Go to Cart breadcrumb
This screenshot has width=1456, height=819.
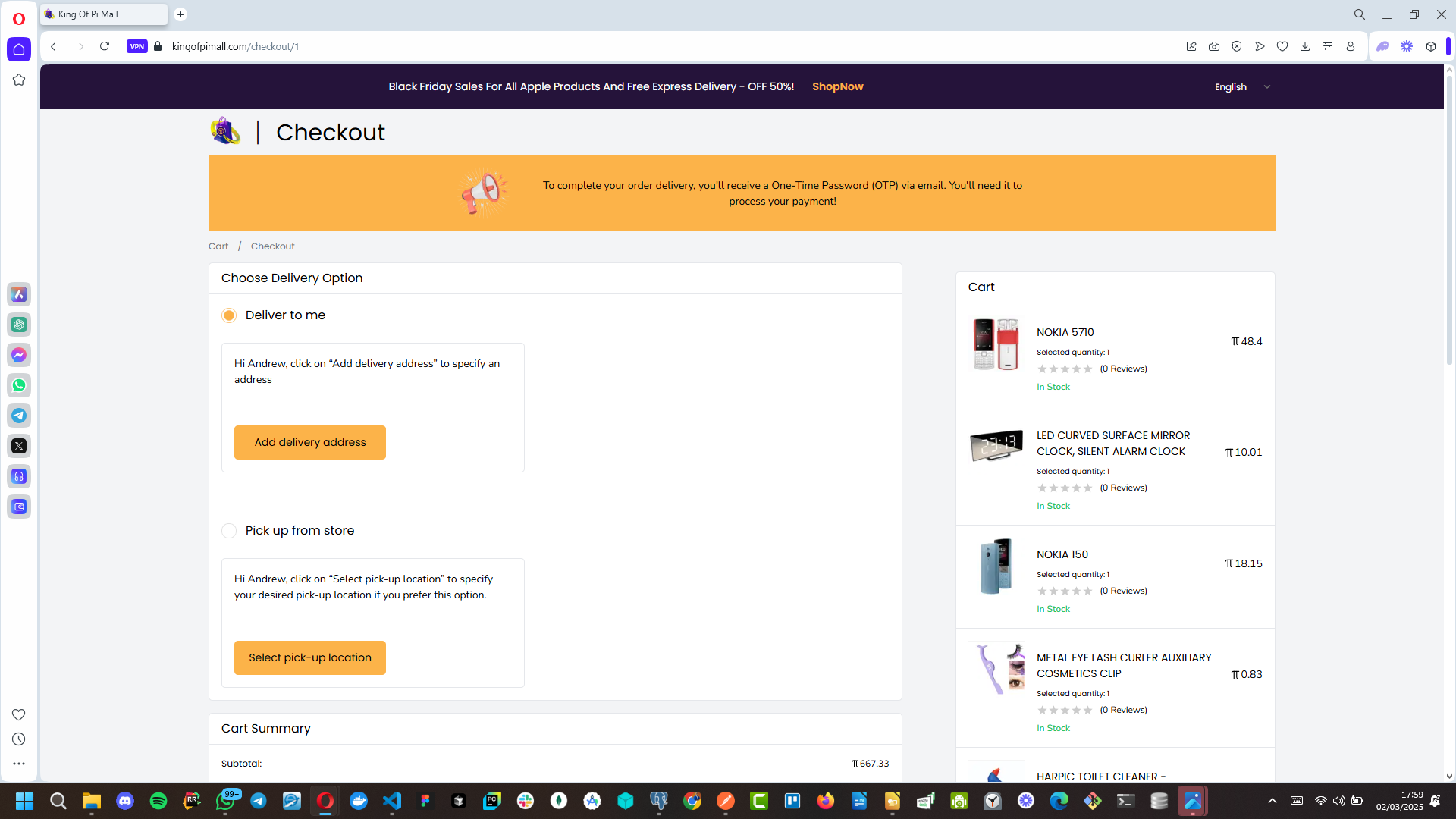pos(218,246)
